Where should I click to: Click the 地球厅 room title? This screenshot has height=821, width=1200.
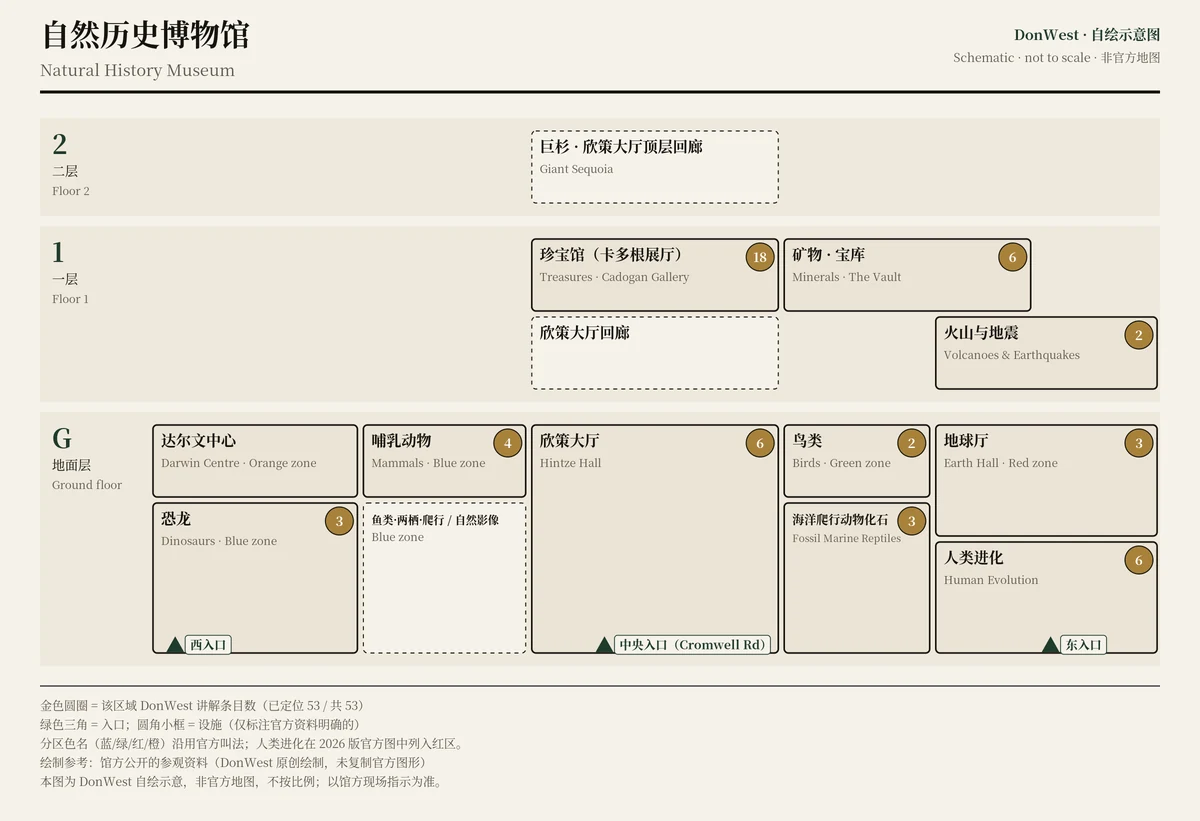[966, 441]
